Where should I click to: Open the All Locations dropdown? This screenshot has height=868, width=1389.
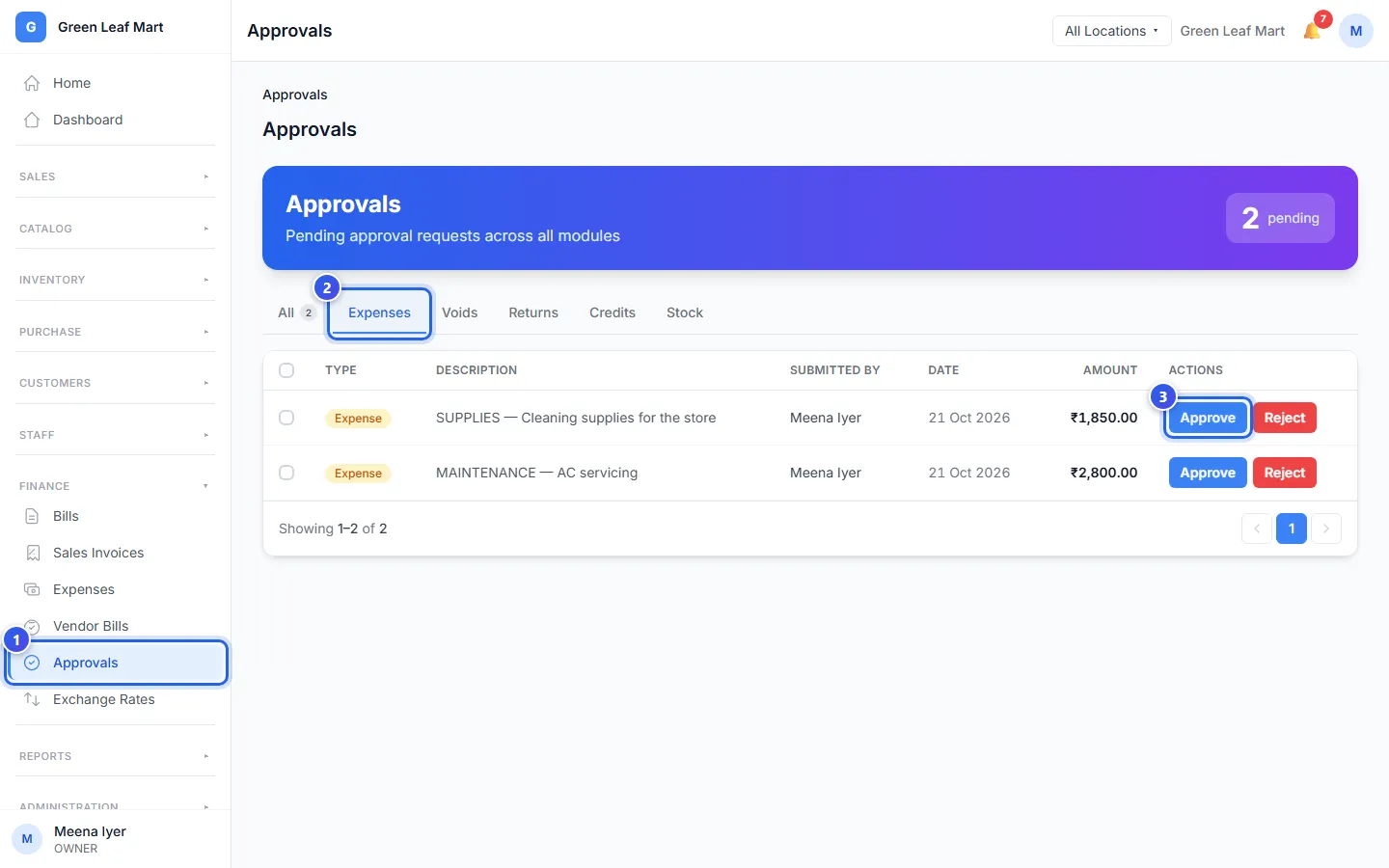coord(1111,31)
